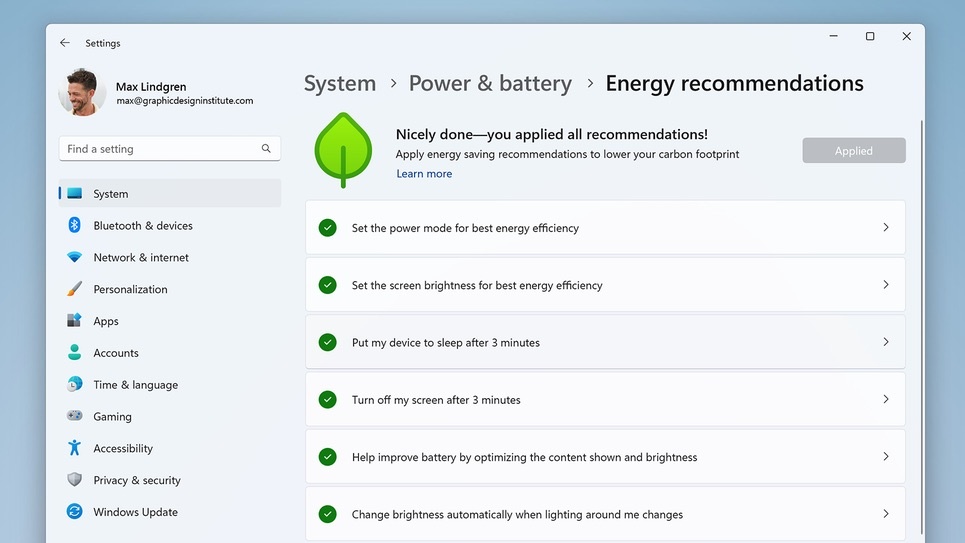The width and height of the screenshot is (965, 543).
Task: Click green checkmark beside turn off screen recommendation
Action: point(327,400)
